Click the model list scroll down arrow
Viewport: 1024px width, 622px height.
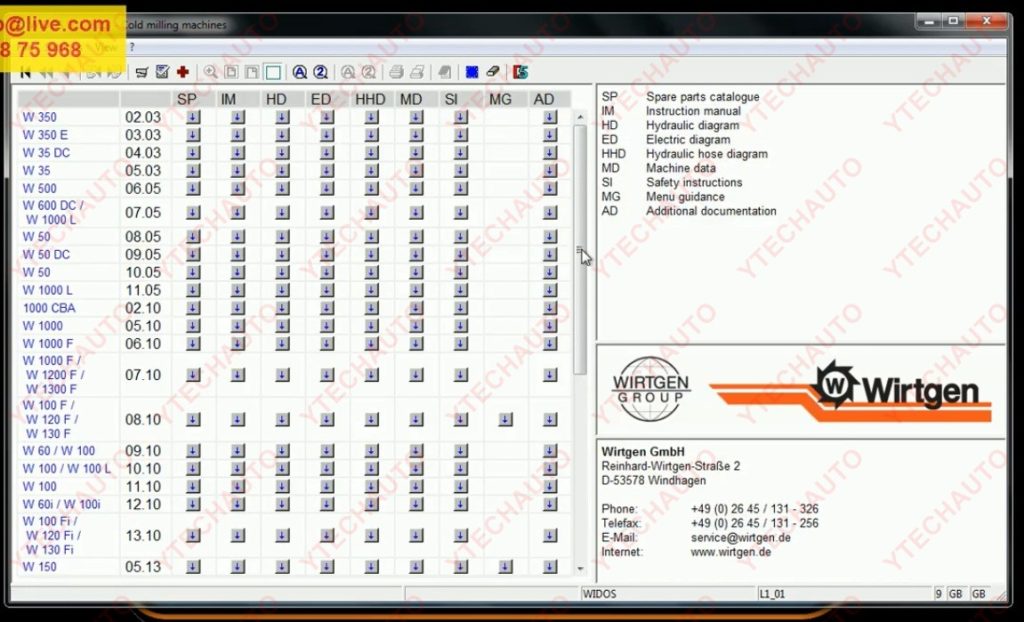tap(580, 568)
